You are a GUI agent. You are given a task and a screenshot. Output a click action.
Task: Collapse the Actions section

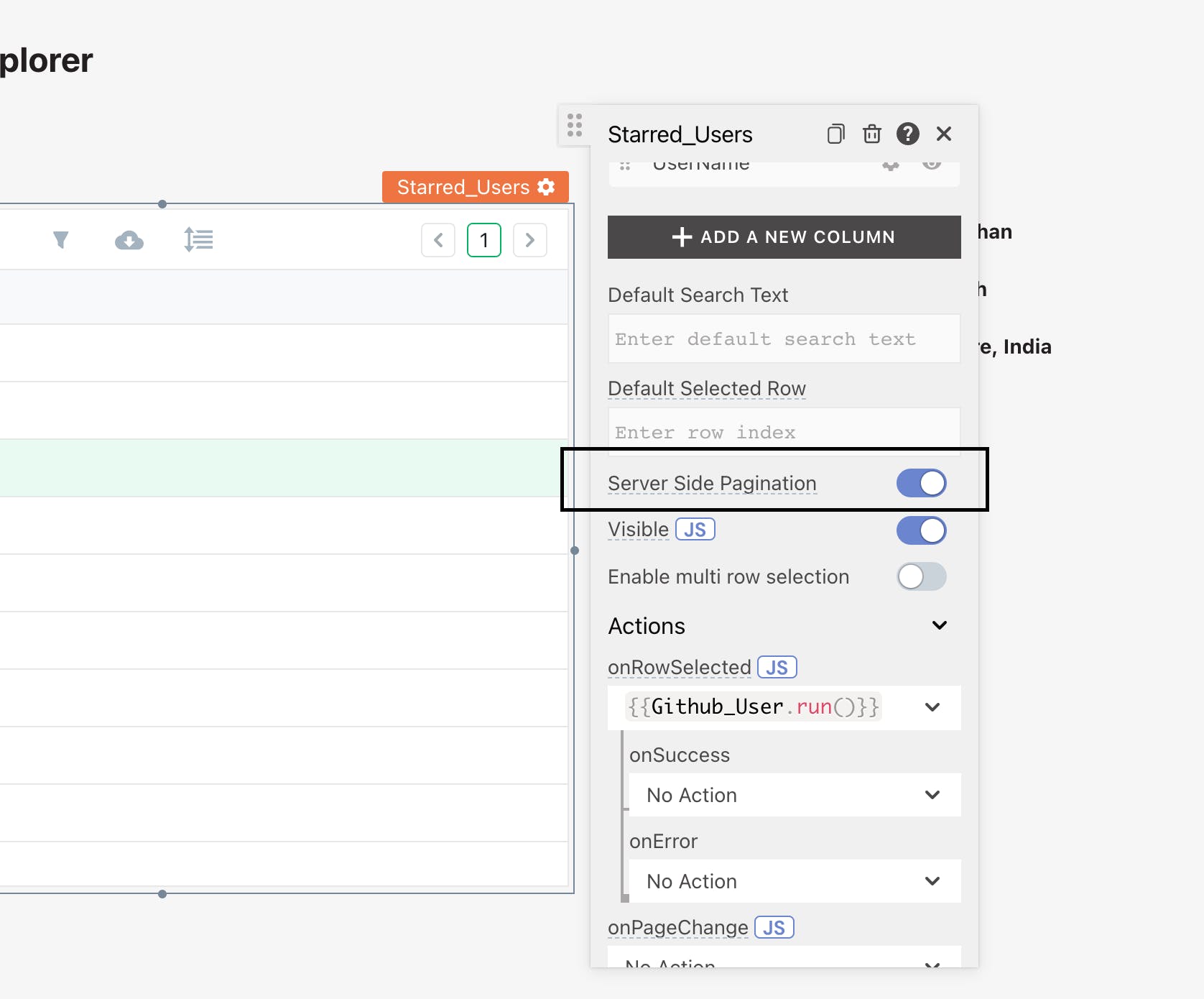[939, 625]
